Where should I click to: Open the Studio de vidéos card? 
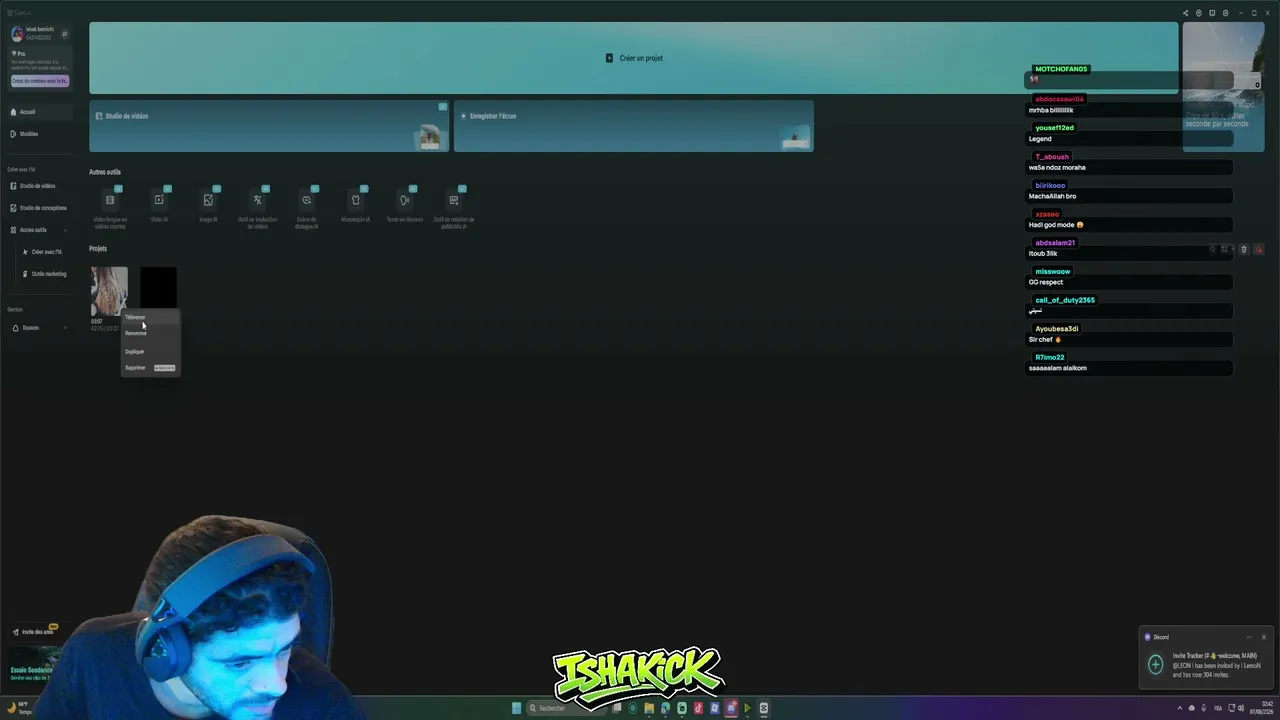[x=269, y=126]
